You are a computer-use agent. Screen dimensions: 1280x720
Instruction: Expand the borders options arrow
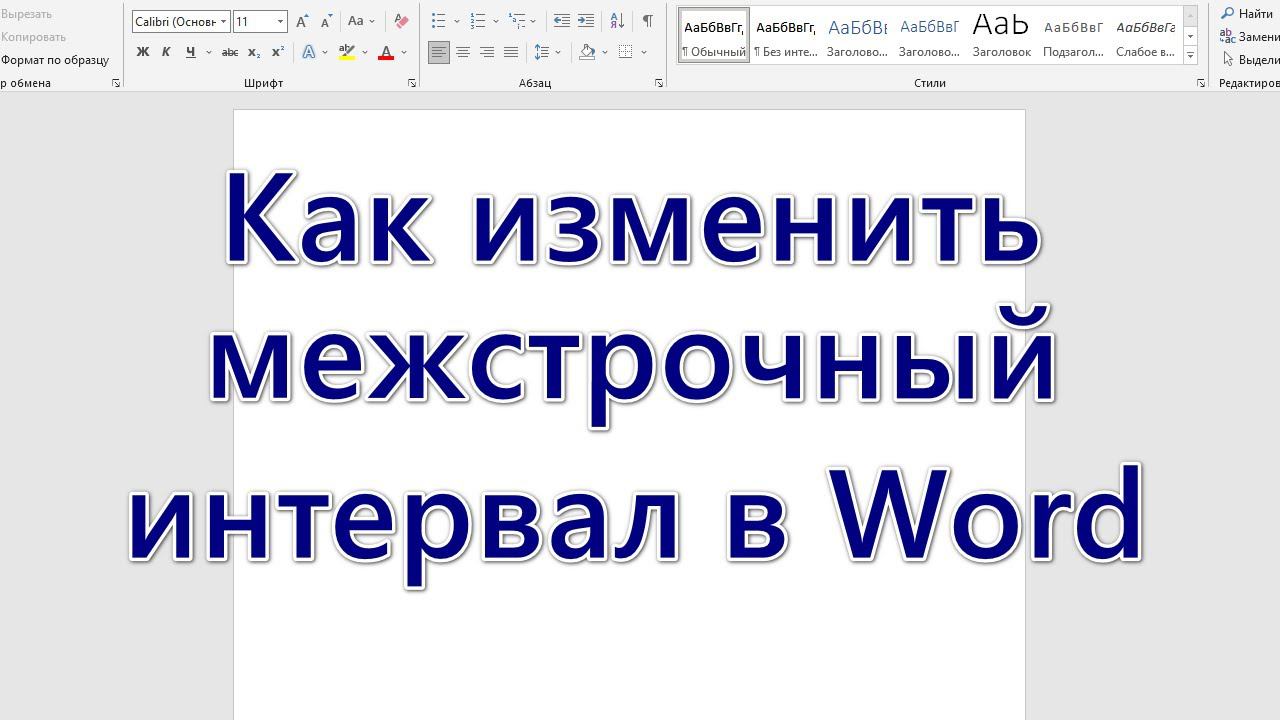[644, 52]
